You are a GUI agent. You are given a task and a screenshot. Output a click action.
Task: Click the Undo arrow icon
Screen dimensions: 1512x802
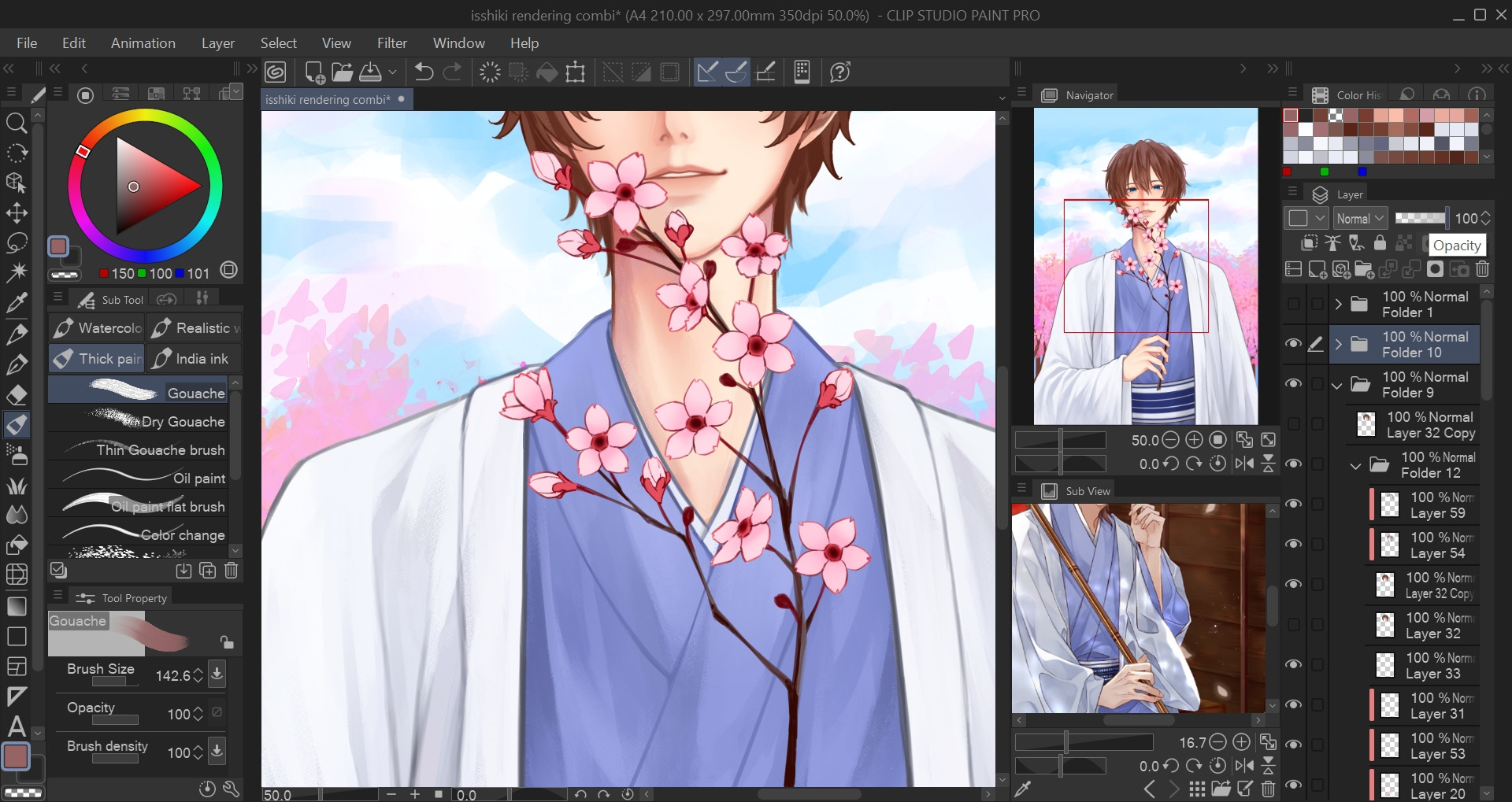click(424, 72)
